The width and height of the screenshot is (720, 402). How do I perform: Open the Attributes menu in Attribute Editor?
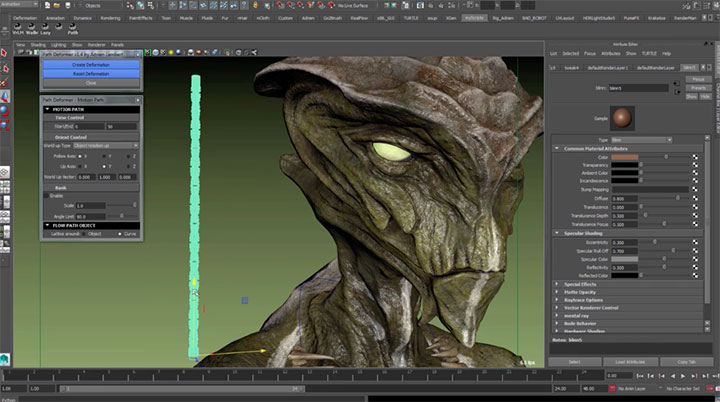click(x=611, y=54)
